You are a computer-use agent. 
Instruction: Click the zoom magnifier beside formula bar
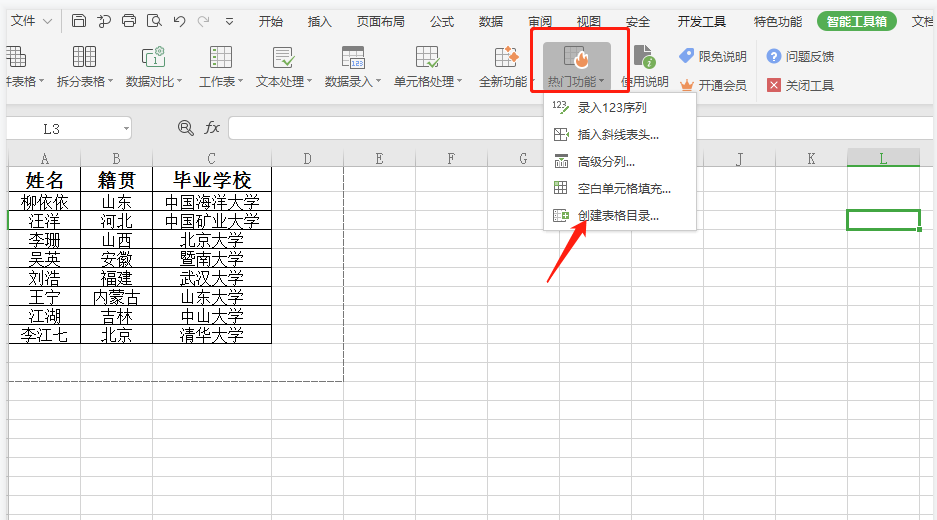click(186, 128)
